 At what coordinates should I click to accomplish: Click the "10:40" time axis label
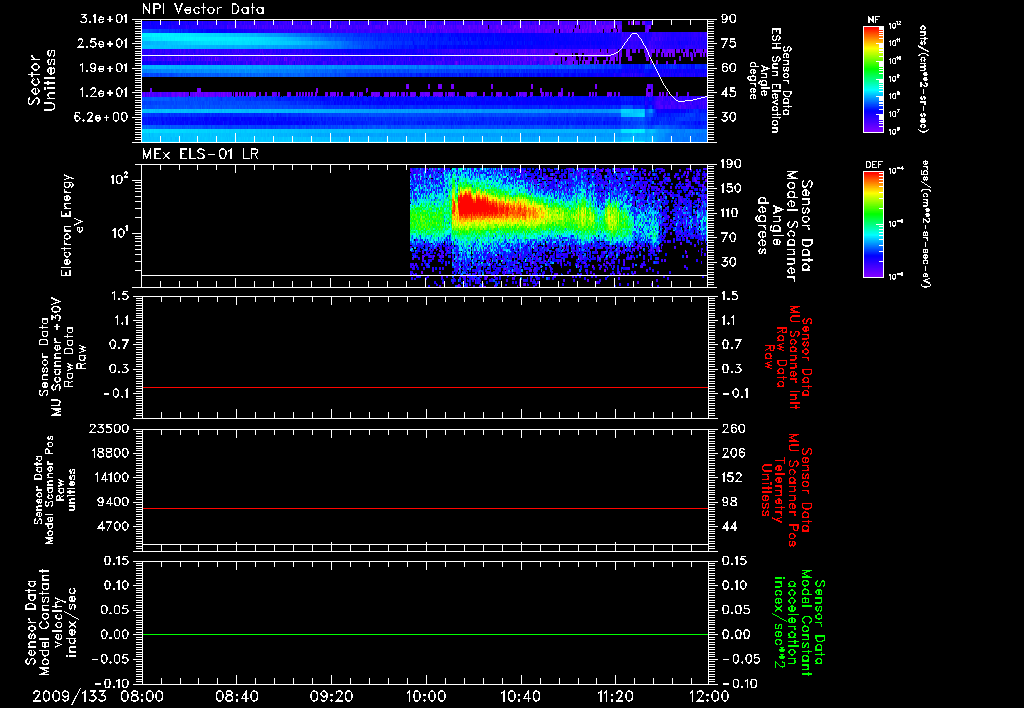click(x=520, y=696)
